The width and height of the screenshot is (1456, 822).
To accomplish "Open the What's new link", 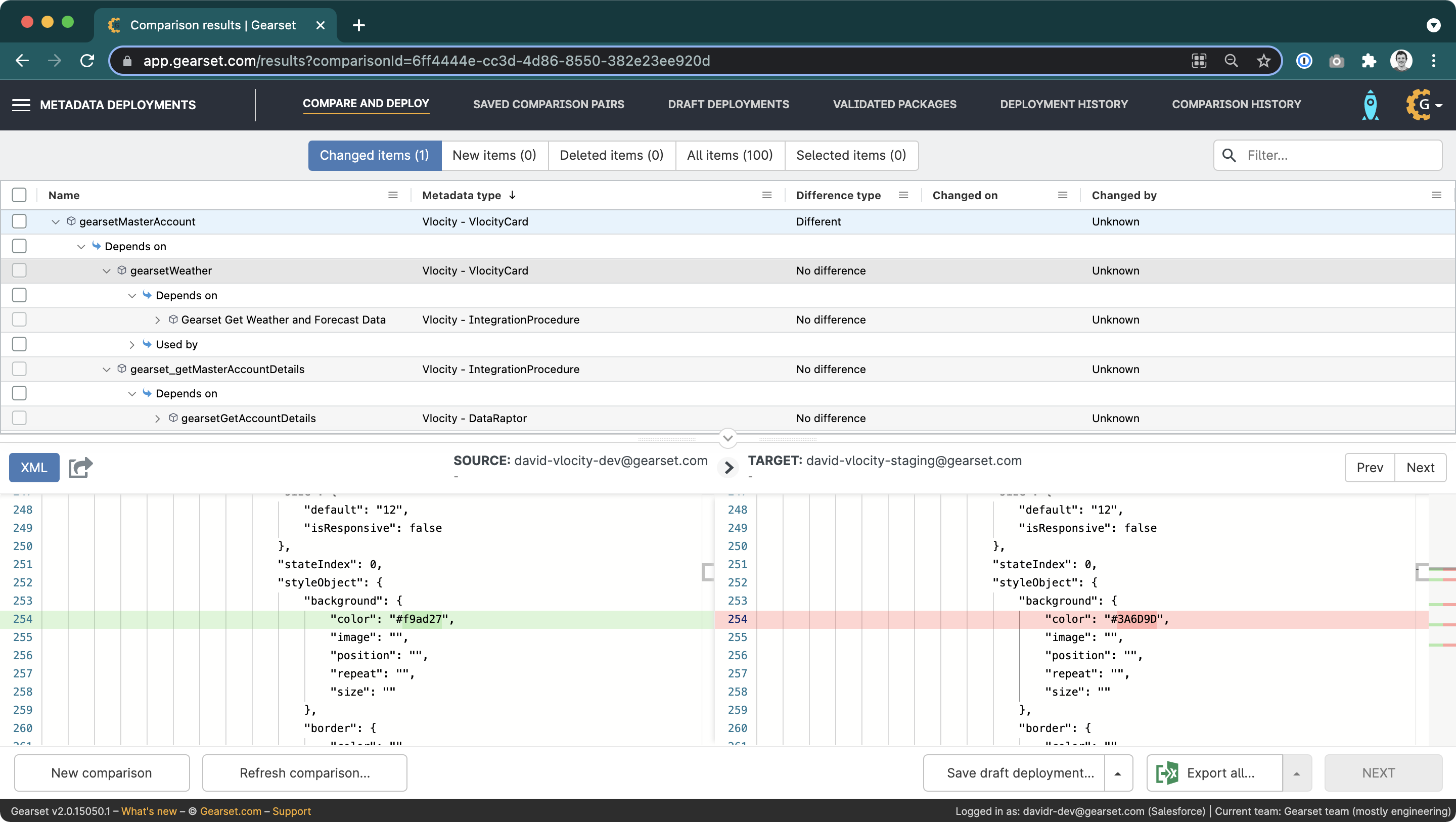I will pos(149,811).
